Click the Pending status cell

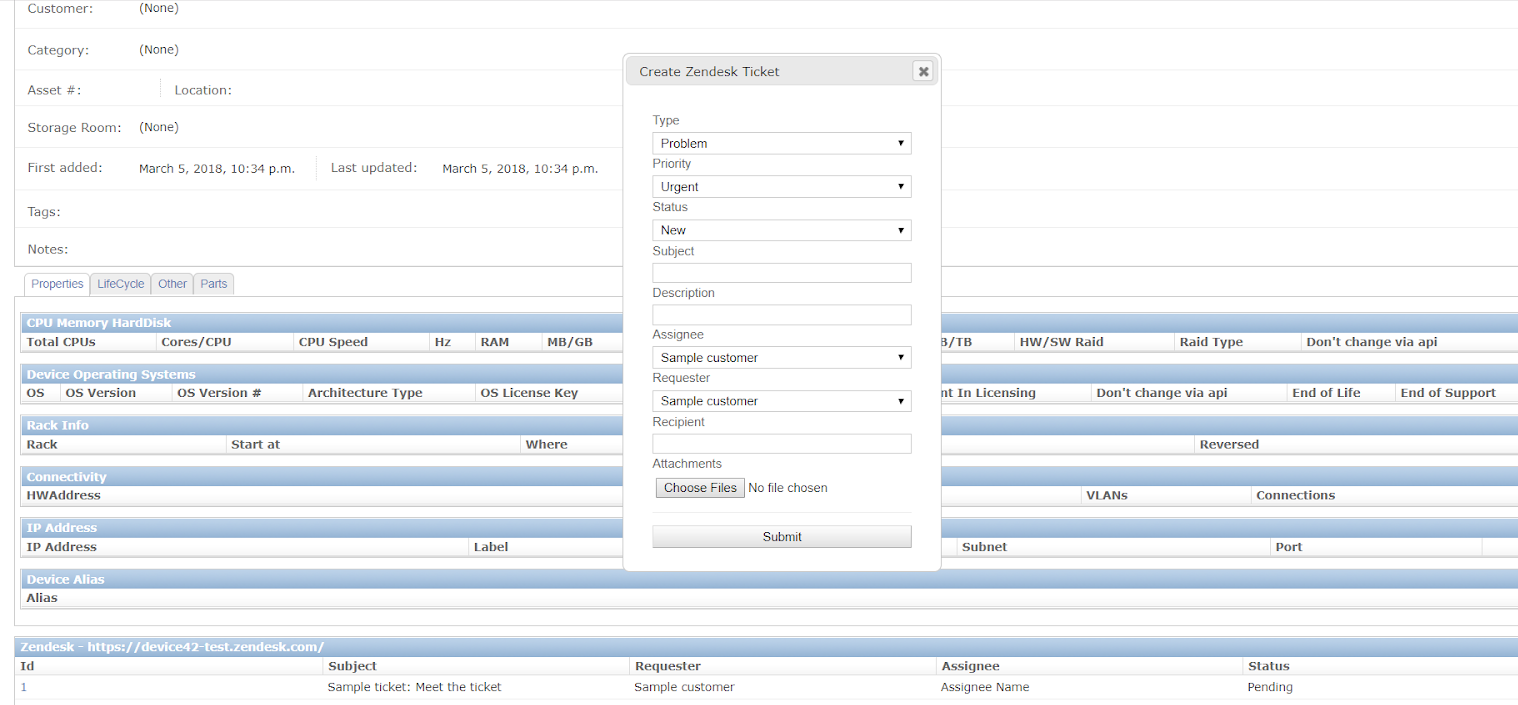1270,687
